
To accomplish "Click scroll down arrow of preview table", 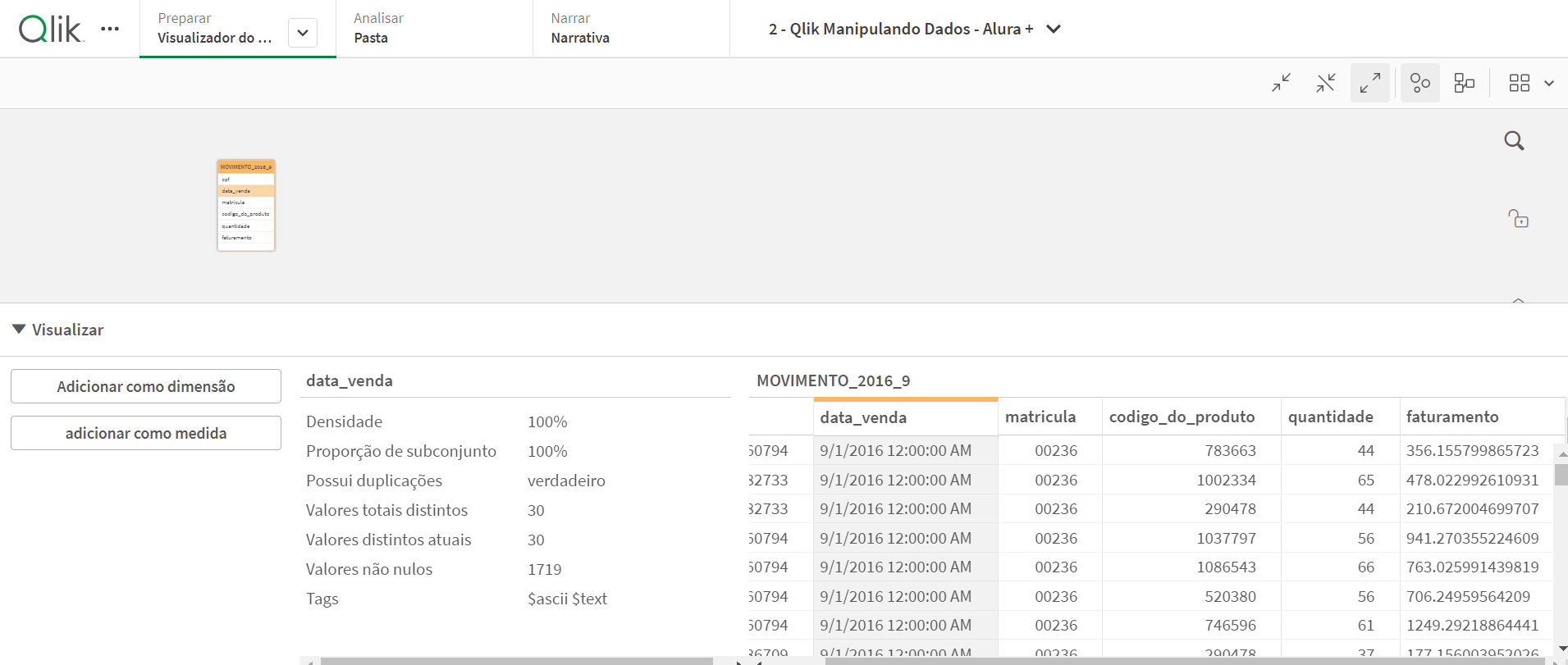I will (1561, 649).
